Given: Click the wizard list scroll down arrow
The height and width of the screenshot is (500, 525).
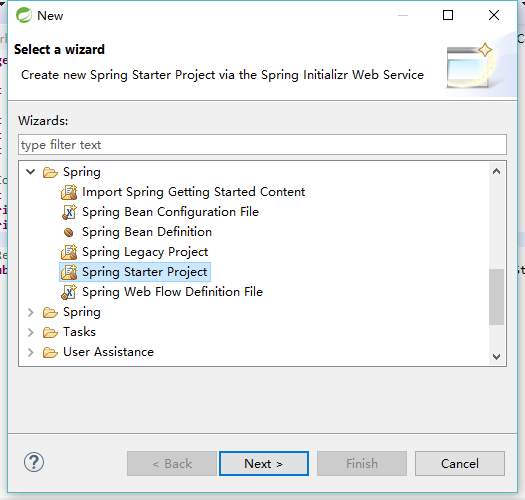Looking at the screenshot, I should click(x=497, y=357).
